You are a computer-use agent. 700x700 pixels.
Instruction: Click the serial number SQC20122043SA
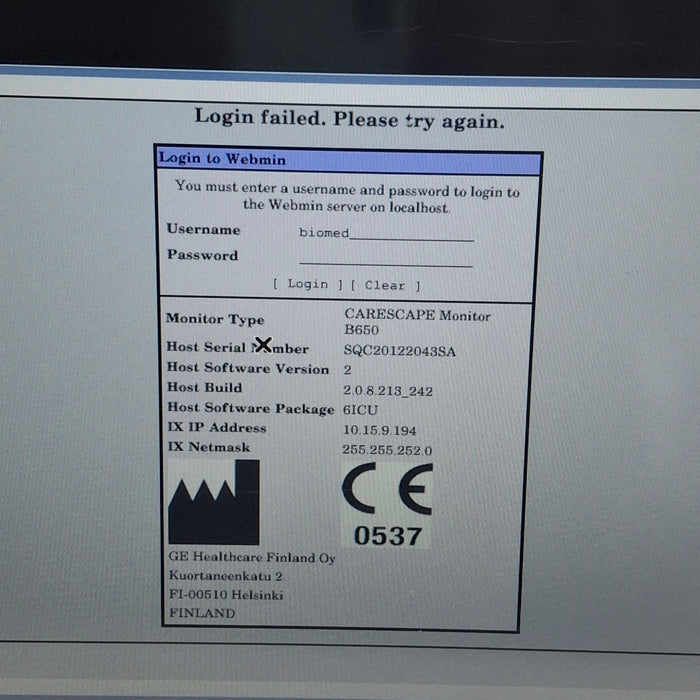click(x=400, y=350)
